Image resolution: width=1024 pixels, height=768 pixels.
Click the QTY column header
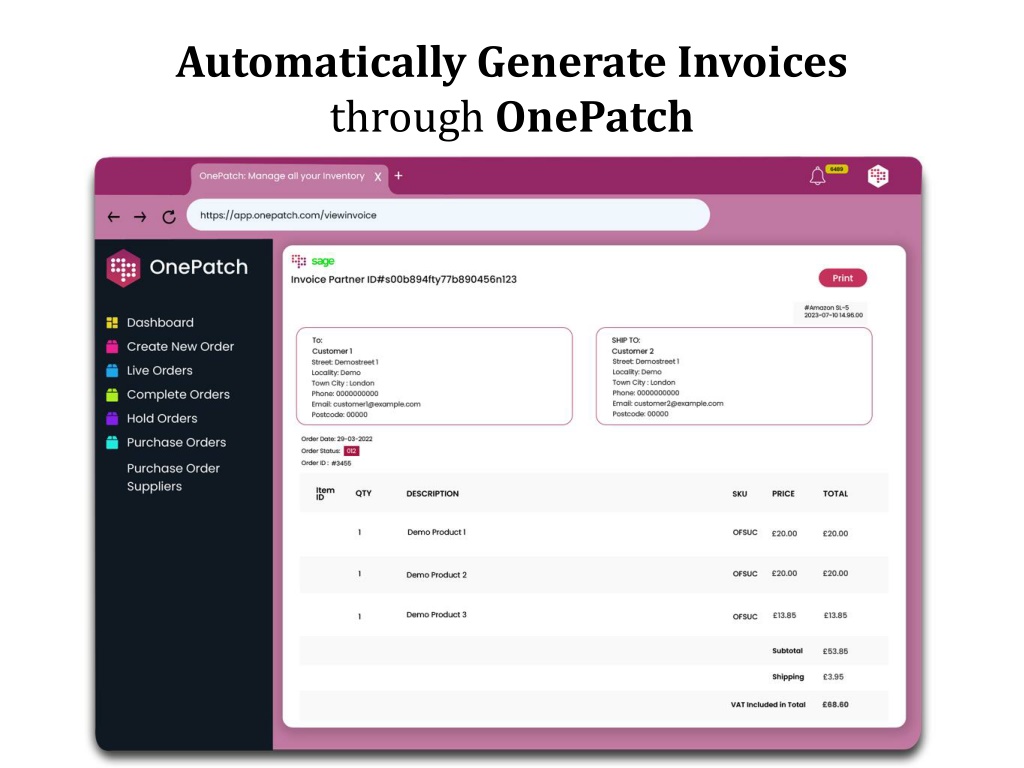tap(363, 494)
